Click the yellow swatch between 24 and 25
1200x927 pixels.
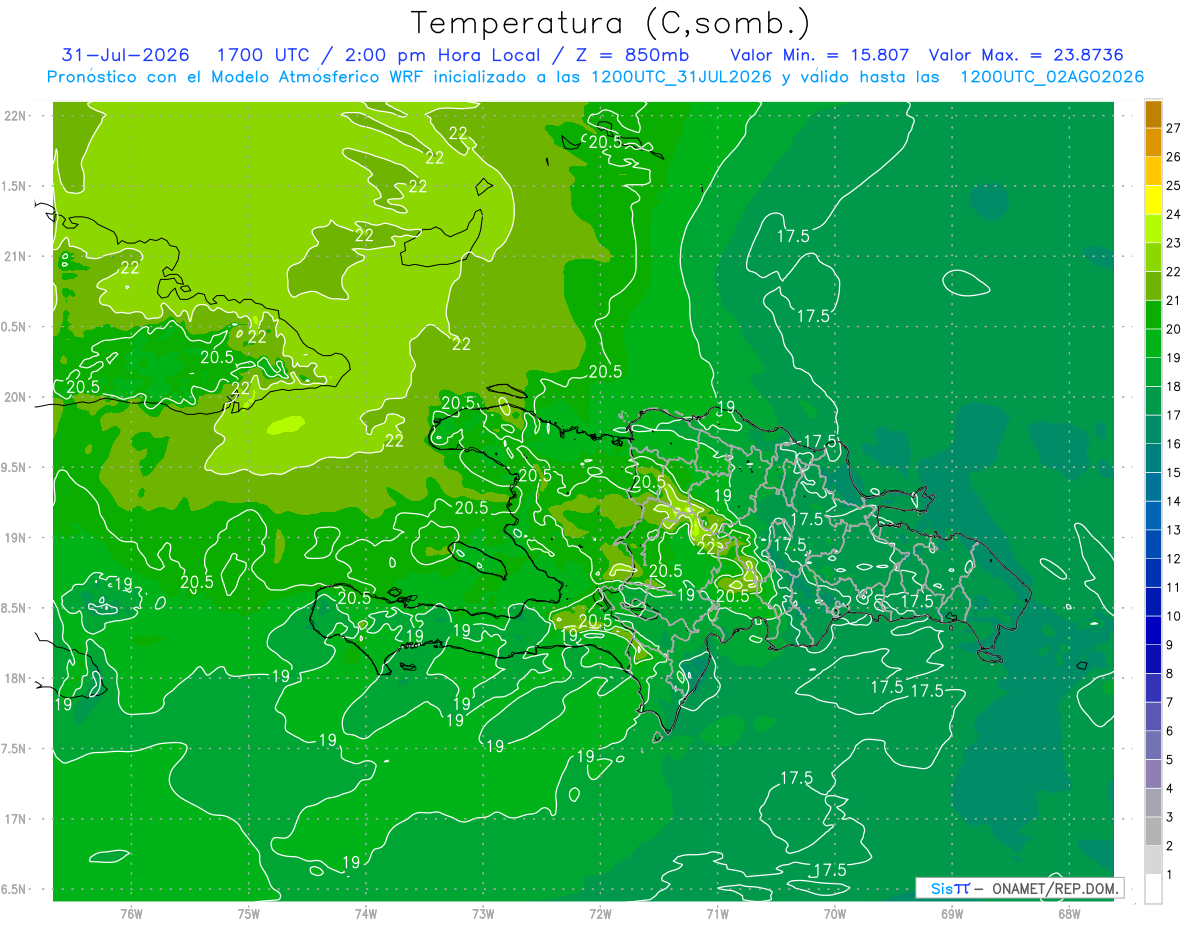[1153, 199]
